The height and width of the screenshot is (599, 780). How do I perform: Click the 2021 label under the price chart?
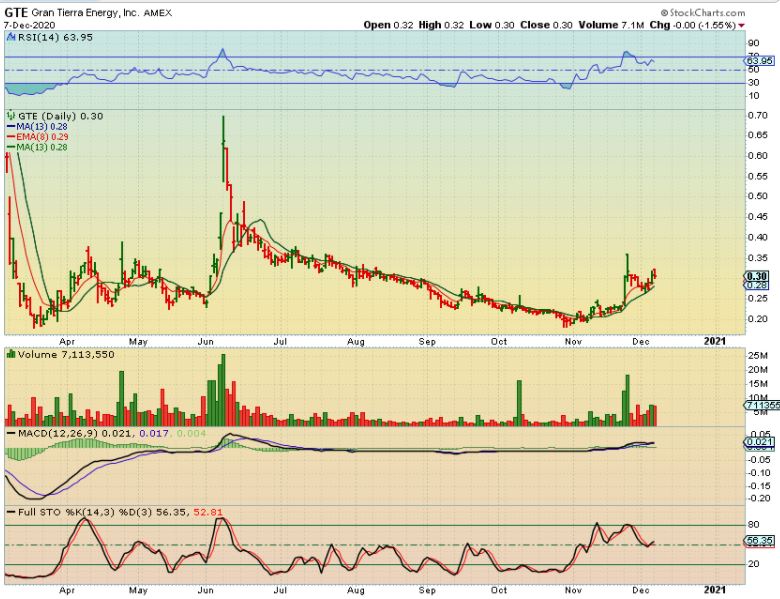click(x=714, y=341)
